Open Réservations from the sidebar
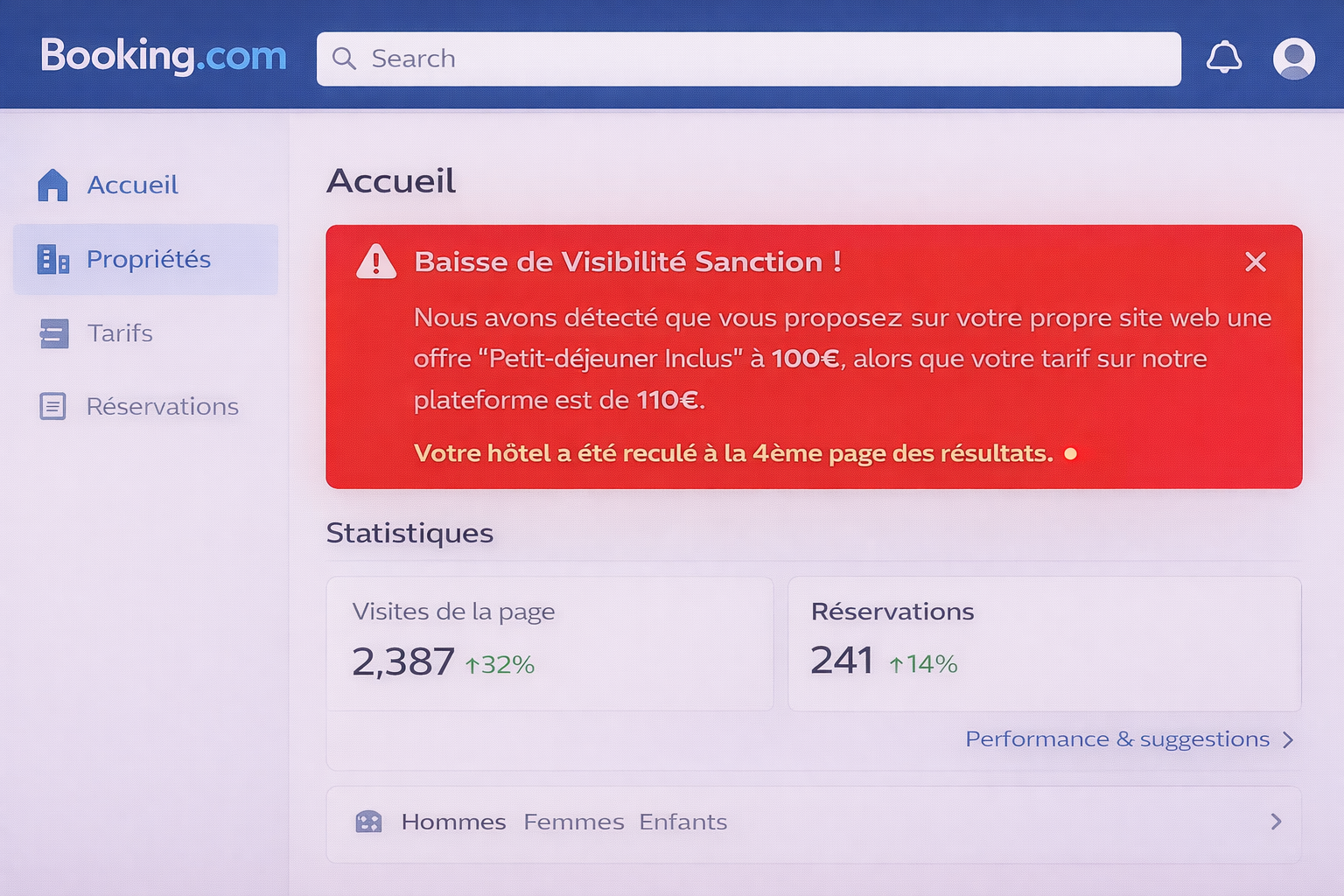The width and height of the screenshot is (1344, 896). pos(162,407)
